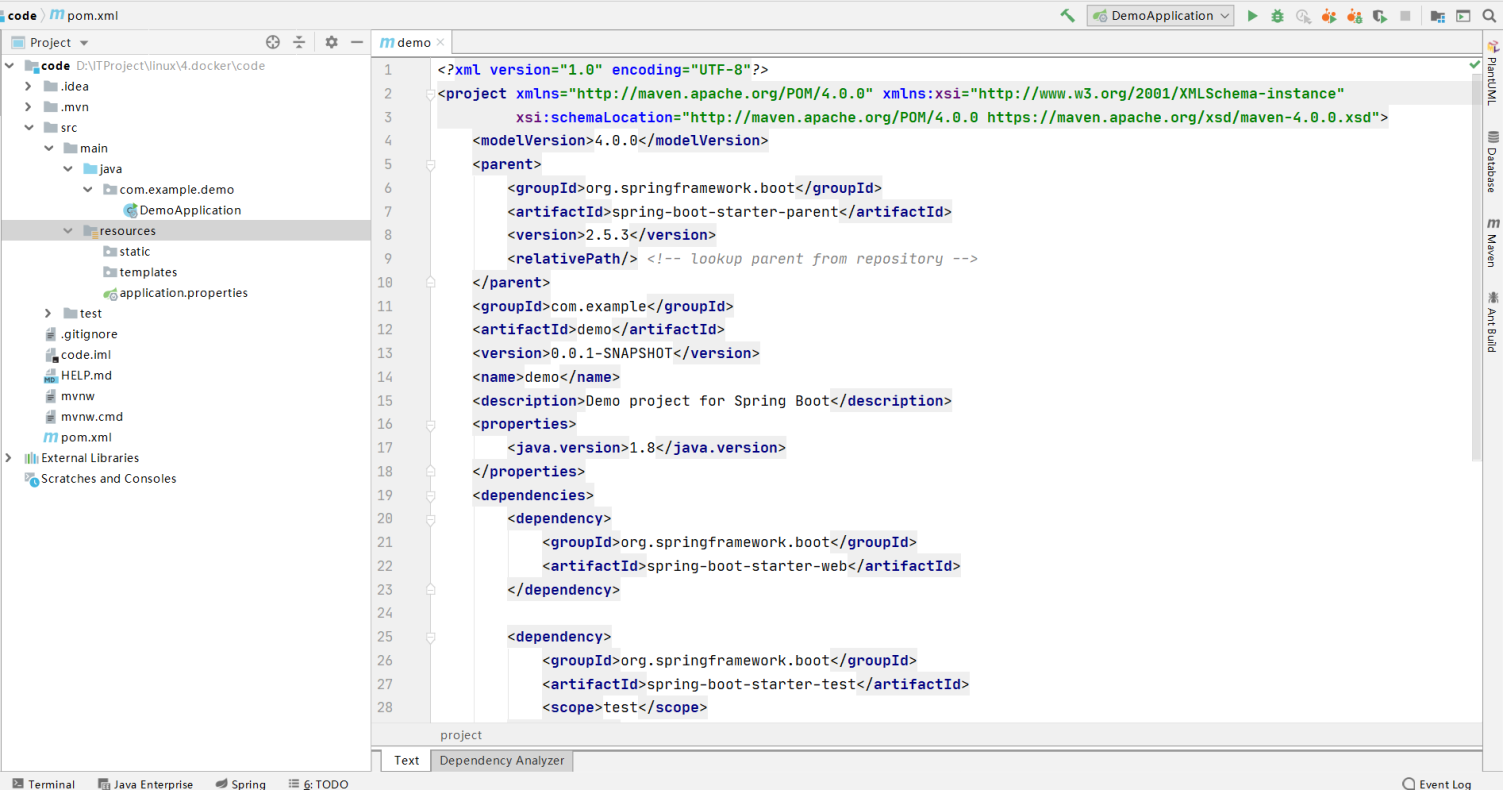Click the project breadcrumb below editor
The width and height of the screenshot is (1503, 790).
(x=461, y=735)
